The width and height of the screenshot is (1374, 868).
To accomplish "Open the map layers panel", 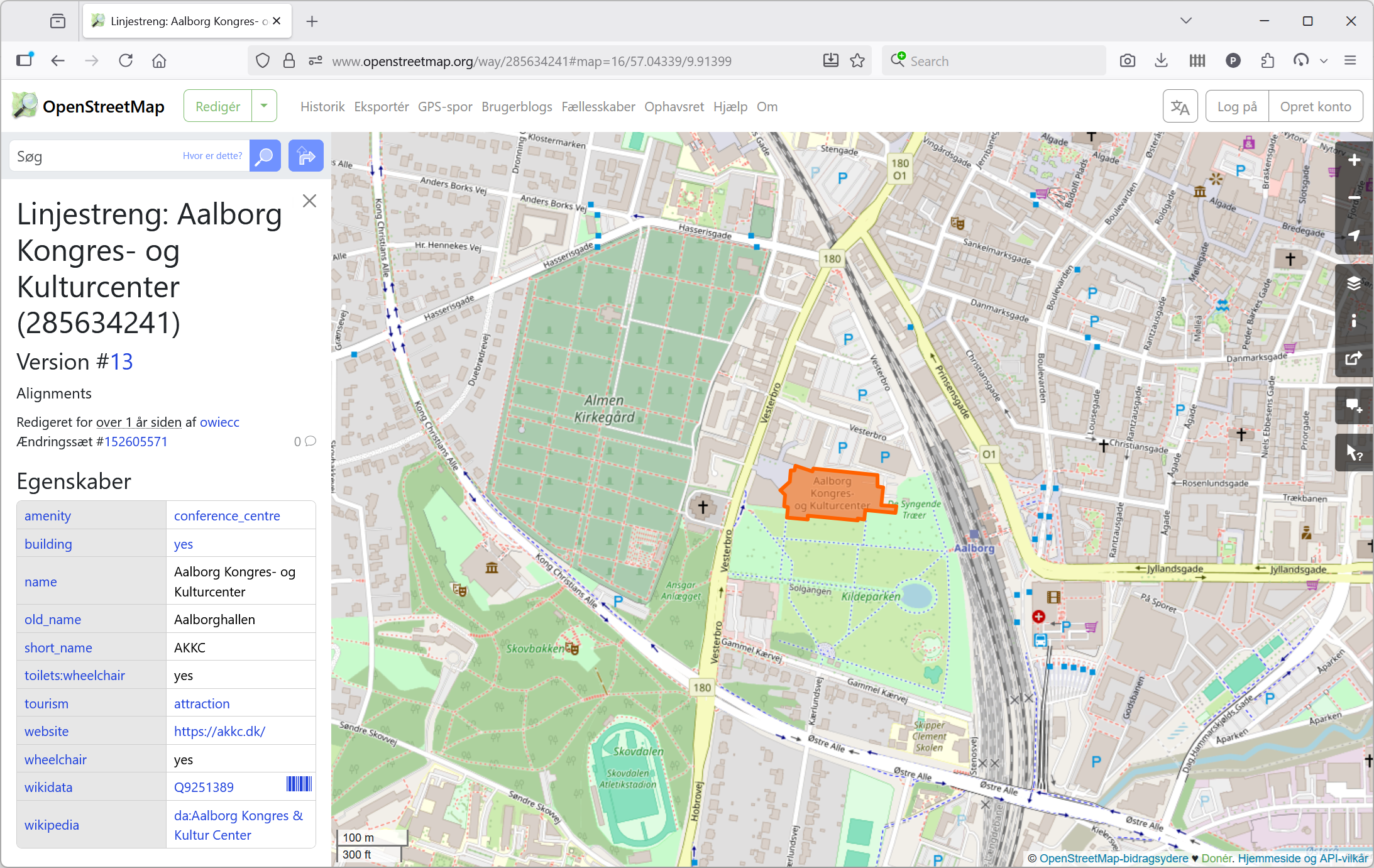I will (1354, 283).
